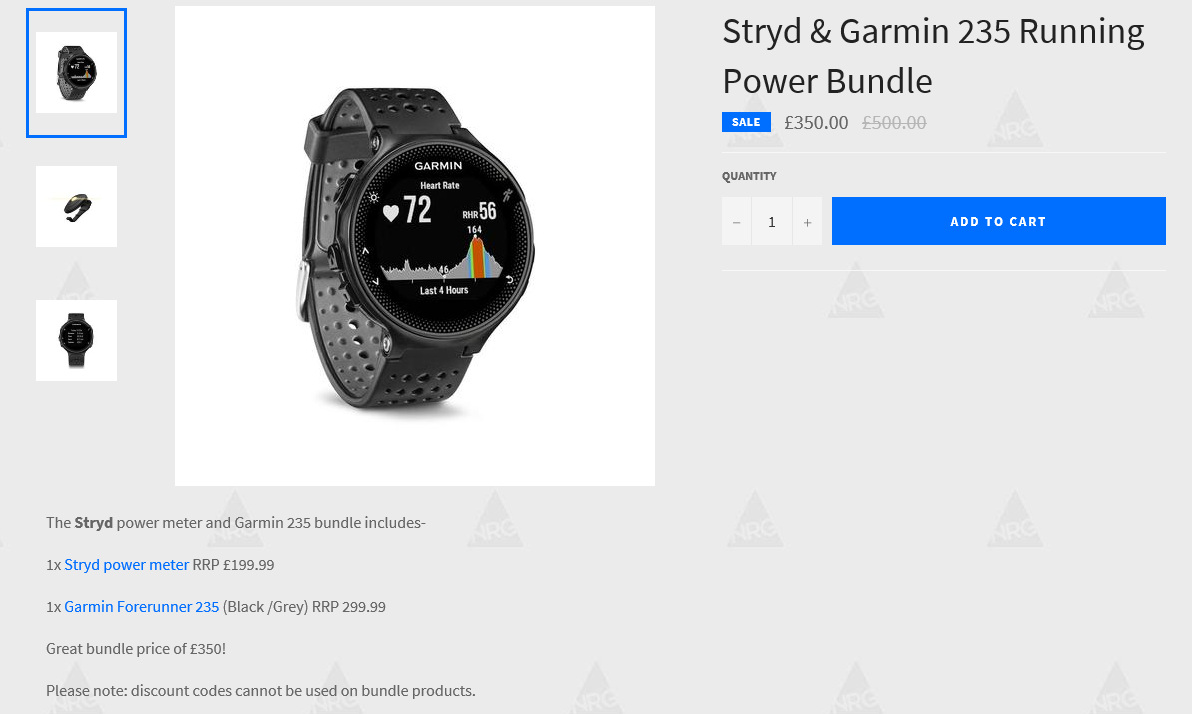This screenshot has width=1192, height=714.
Task: Click the Stryd & Garmin 235 product title
Action: 933,56
